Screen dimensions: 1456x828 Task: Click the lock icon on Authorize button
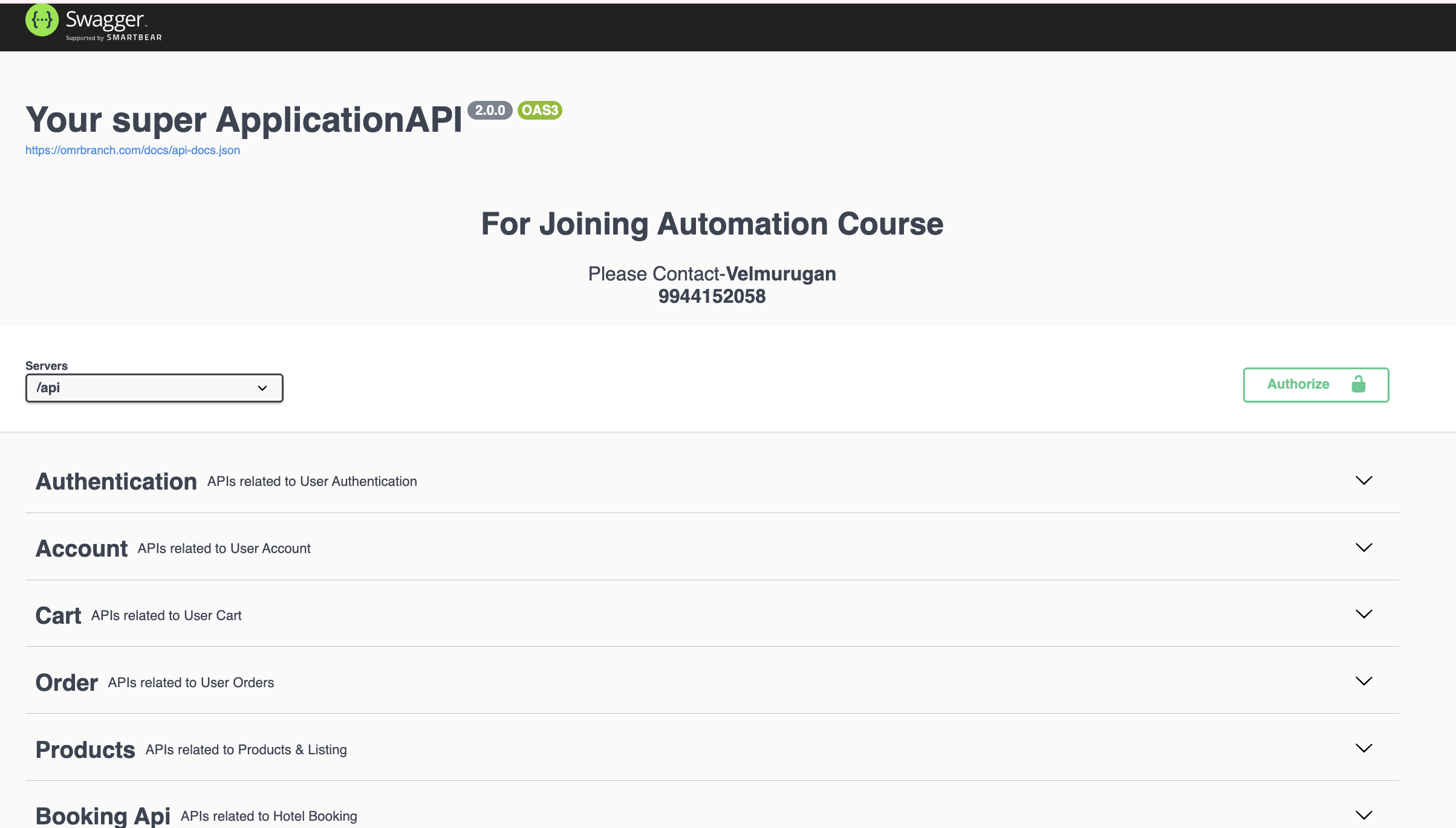coord(1359,384)
